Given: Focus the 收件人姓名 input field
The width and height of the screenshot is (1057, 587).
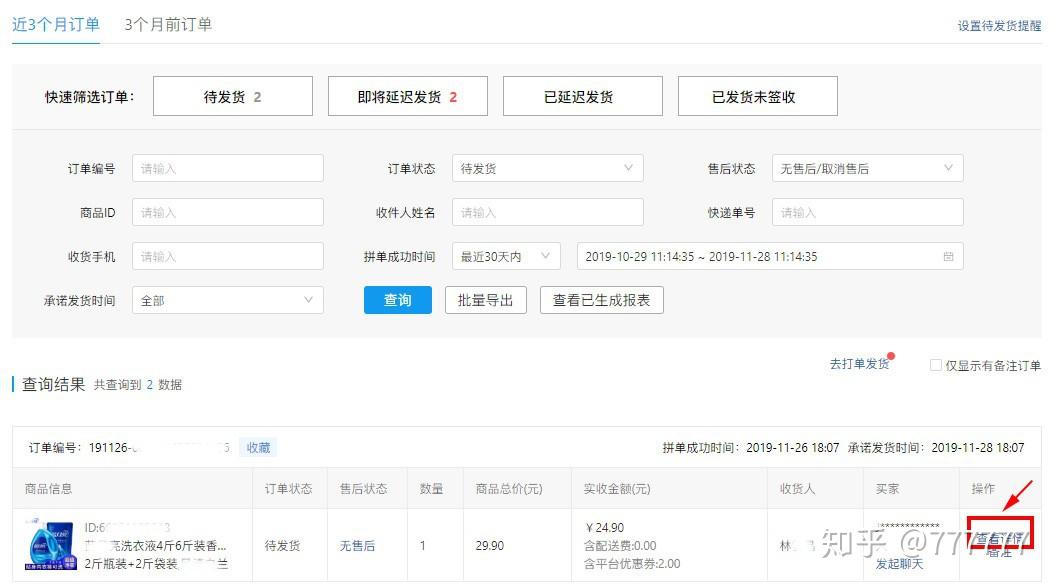Looking at the screenshot, I should (547, 212).
